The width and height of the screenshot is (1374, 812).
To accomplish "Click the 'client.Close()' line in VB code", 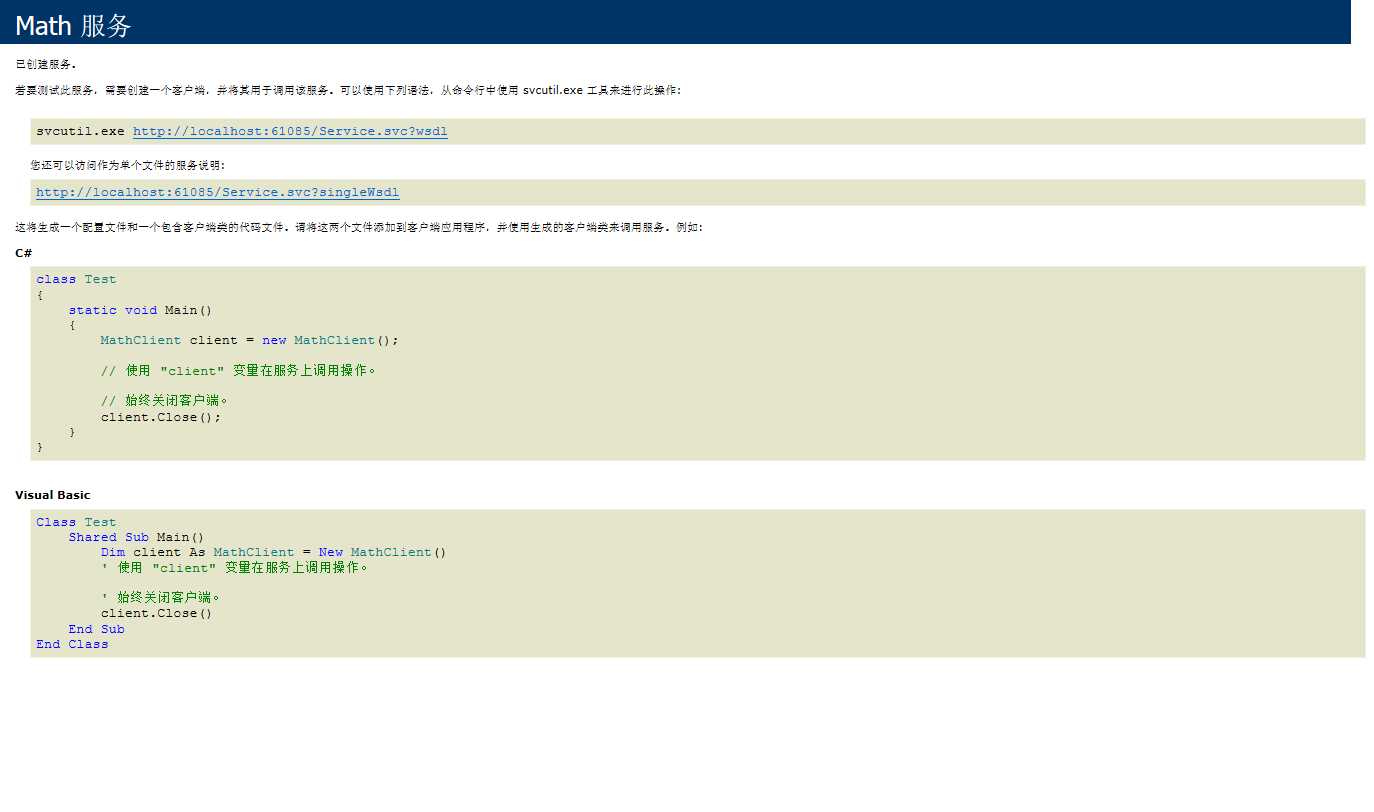I will pos(157,613).
